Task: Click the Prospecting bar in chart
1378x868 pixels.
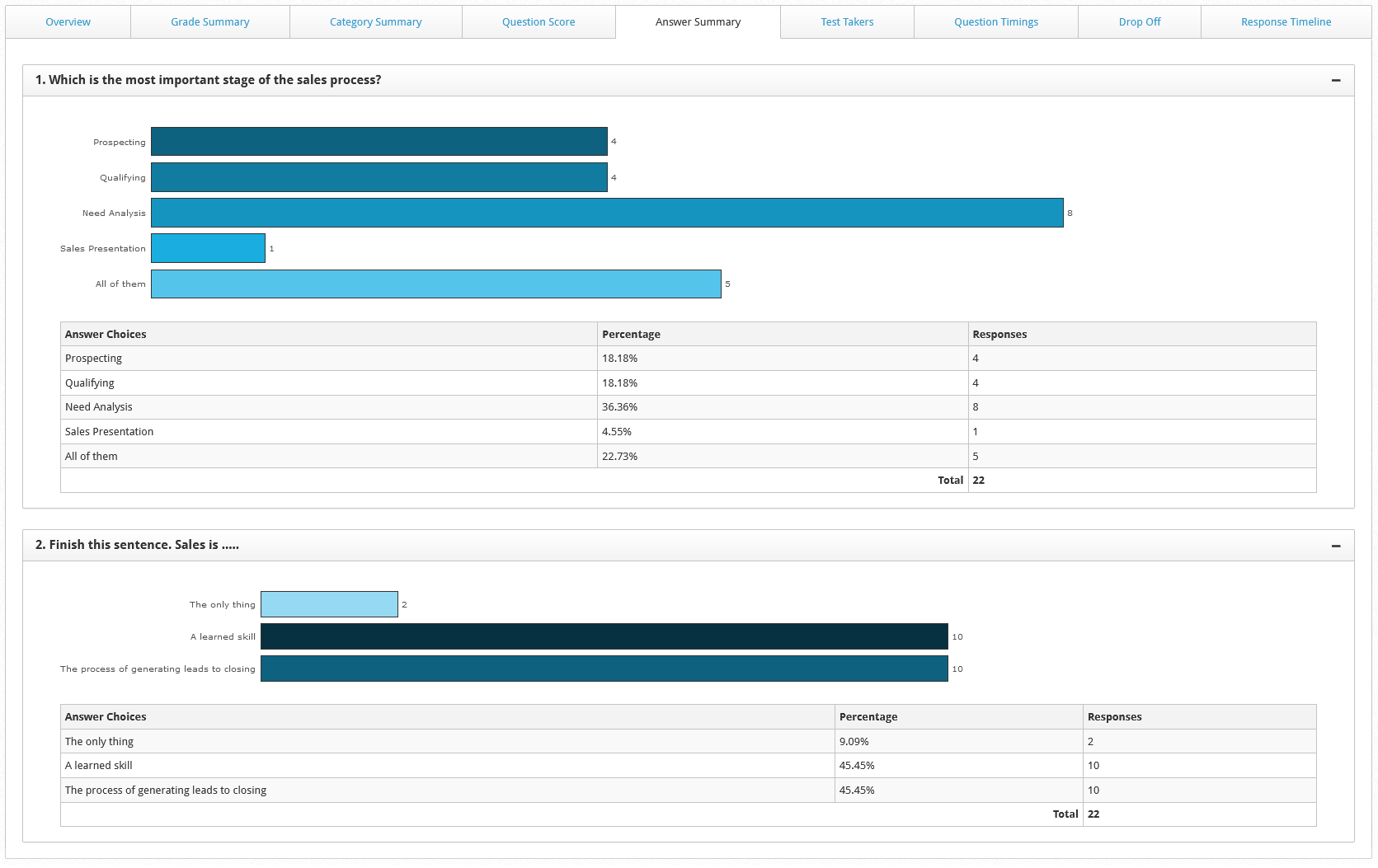Action: pos(379,142)
